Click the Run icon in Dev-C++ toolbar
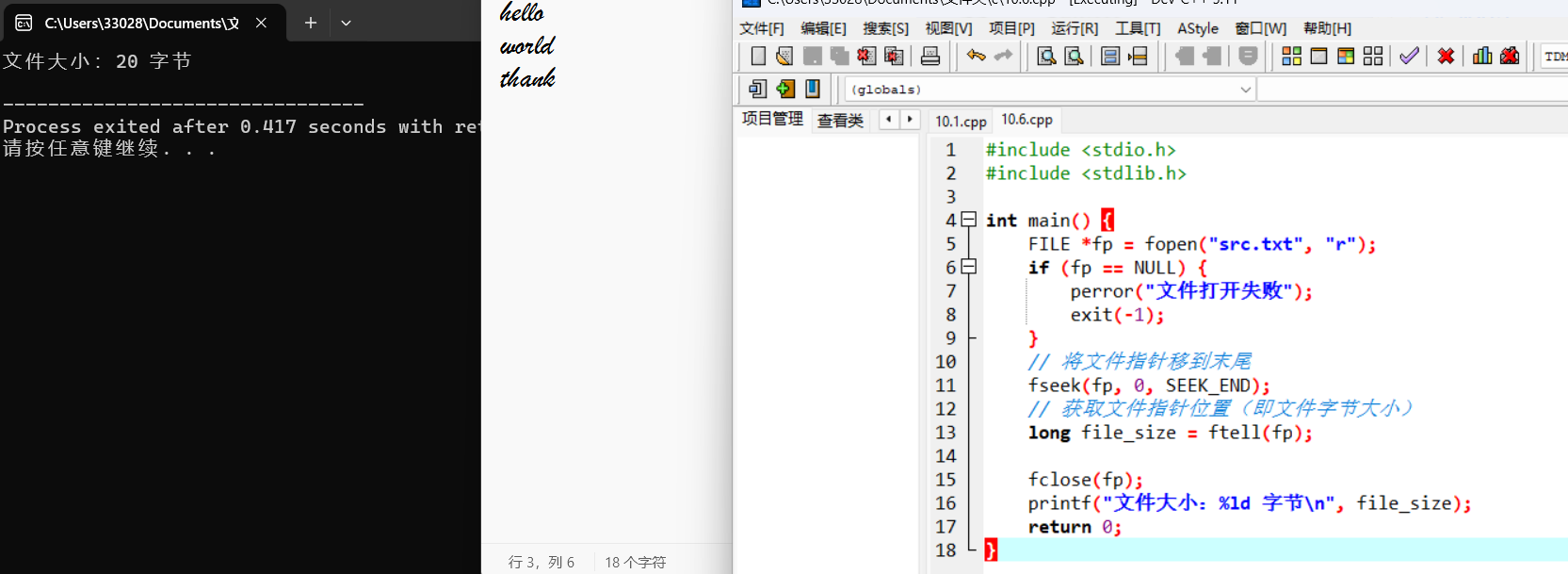 (1319, 57)
